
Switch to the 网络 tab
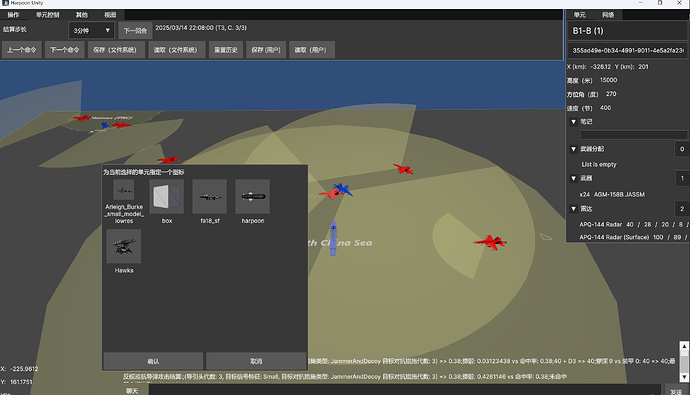pyautogui.click(x=608, y=15)
